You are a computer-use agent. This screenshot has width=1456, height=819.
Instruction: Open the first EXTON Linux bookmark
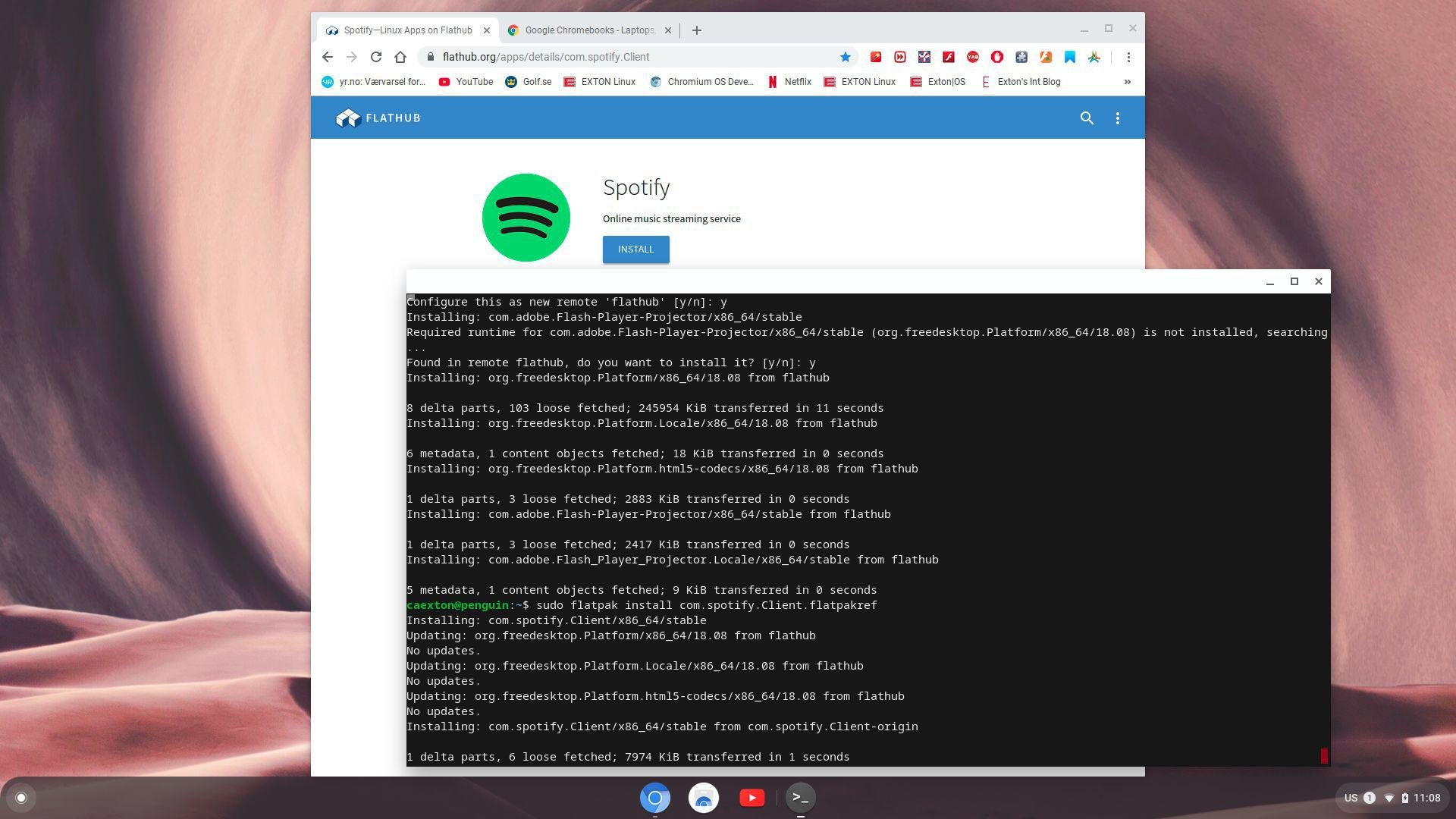[599, 82]
